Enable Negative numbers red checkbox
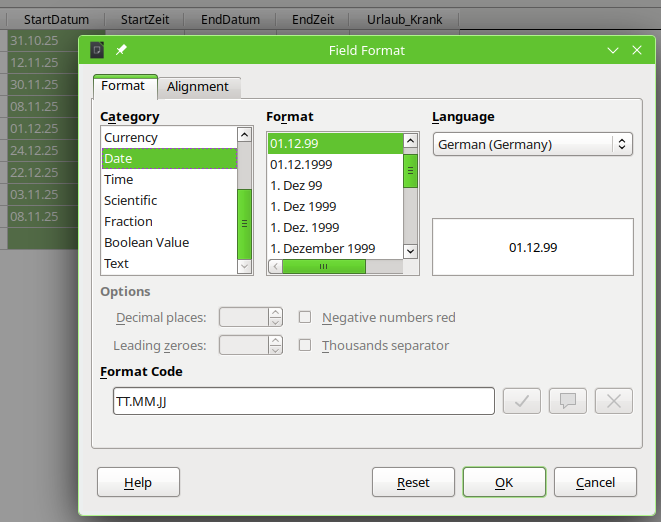The height and width of the screenshot is (522, 661). (x=305, y=318)
